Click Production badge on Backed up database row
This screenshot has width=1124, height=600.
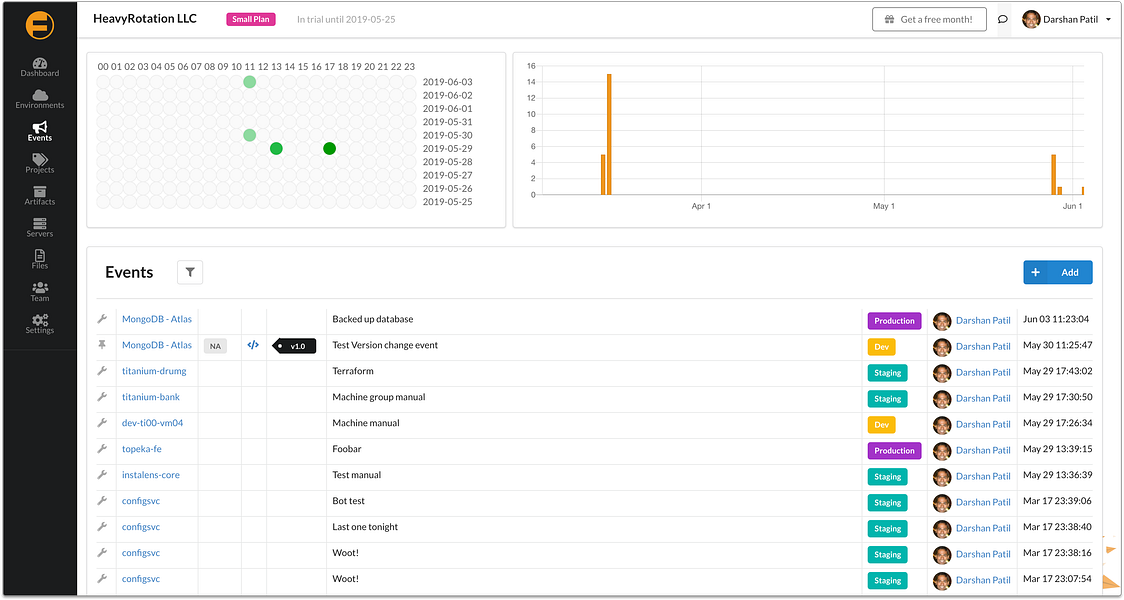pyautogui.click(x=894, y=320)
